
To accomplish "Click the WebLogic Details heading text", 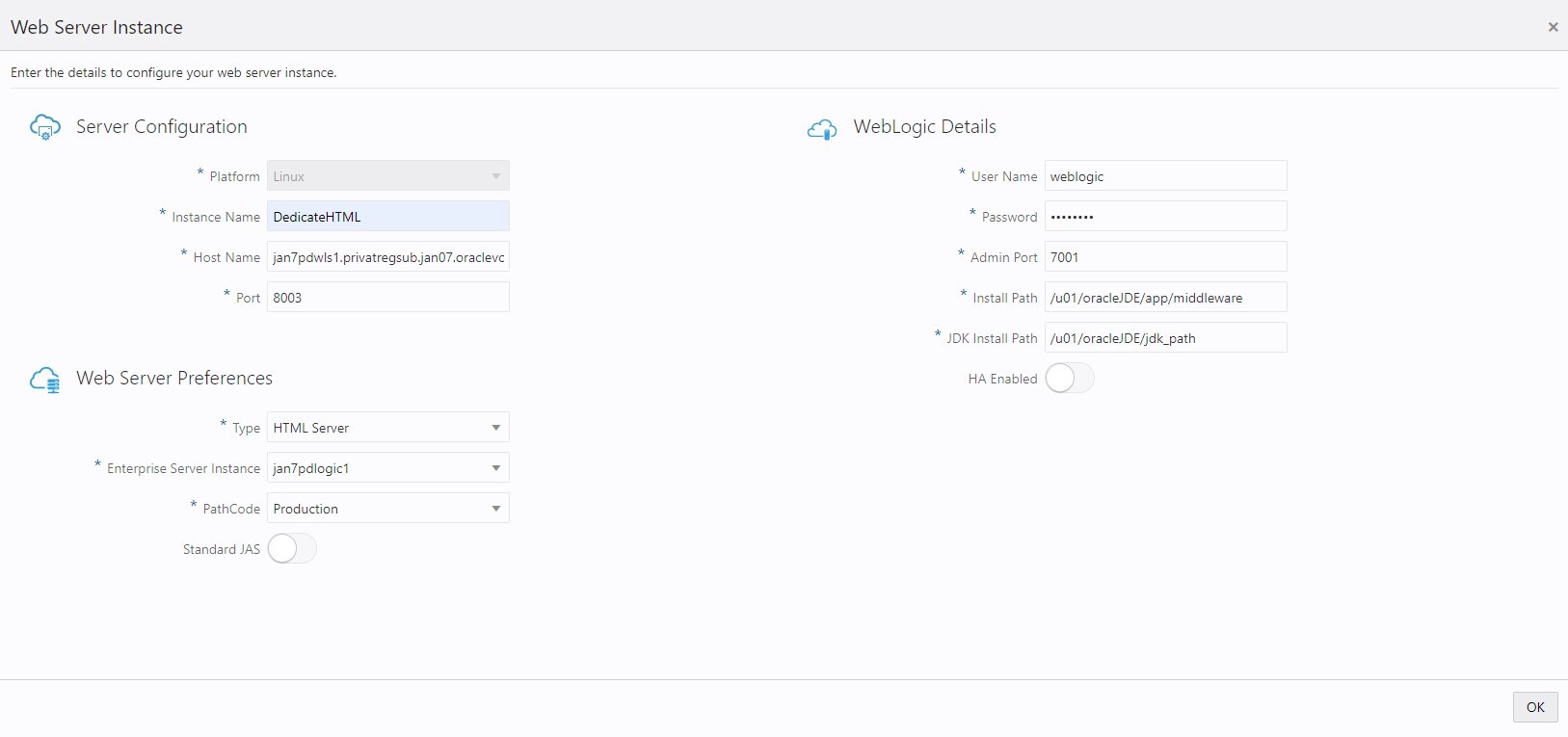I will pos(925,127).
